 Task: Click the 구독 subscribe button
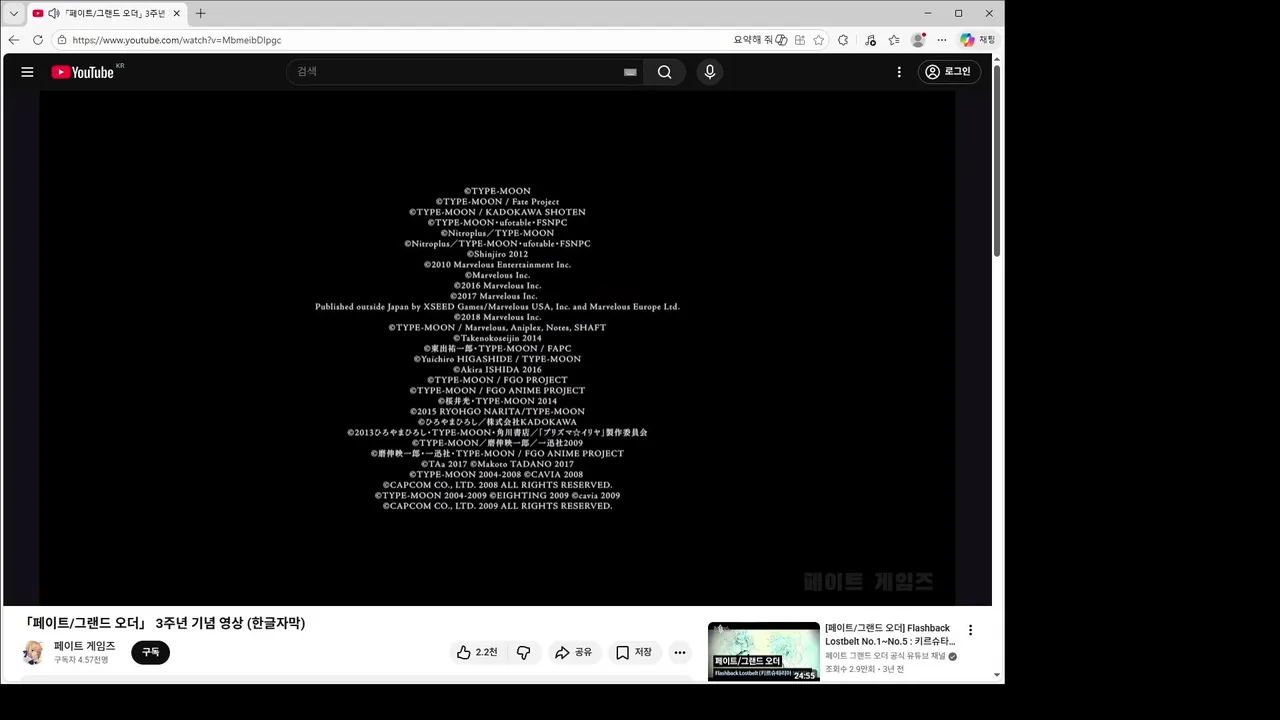pos(150,652)
